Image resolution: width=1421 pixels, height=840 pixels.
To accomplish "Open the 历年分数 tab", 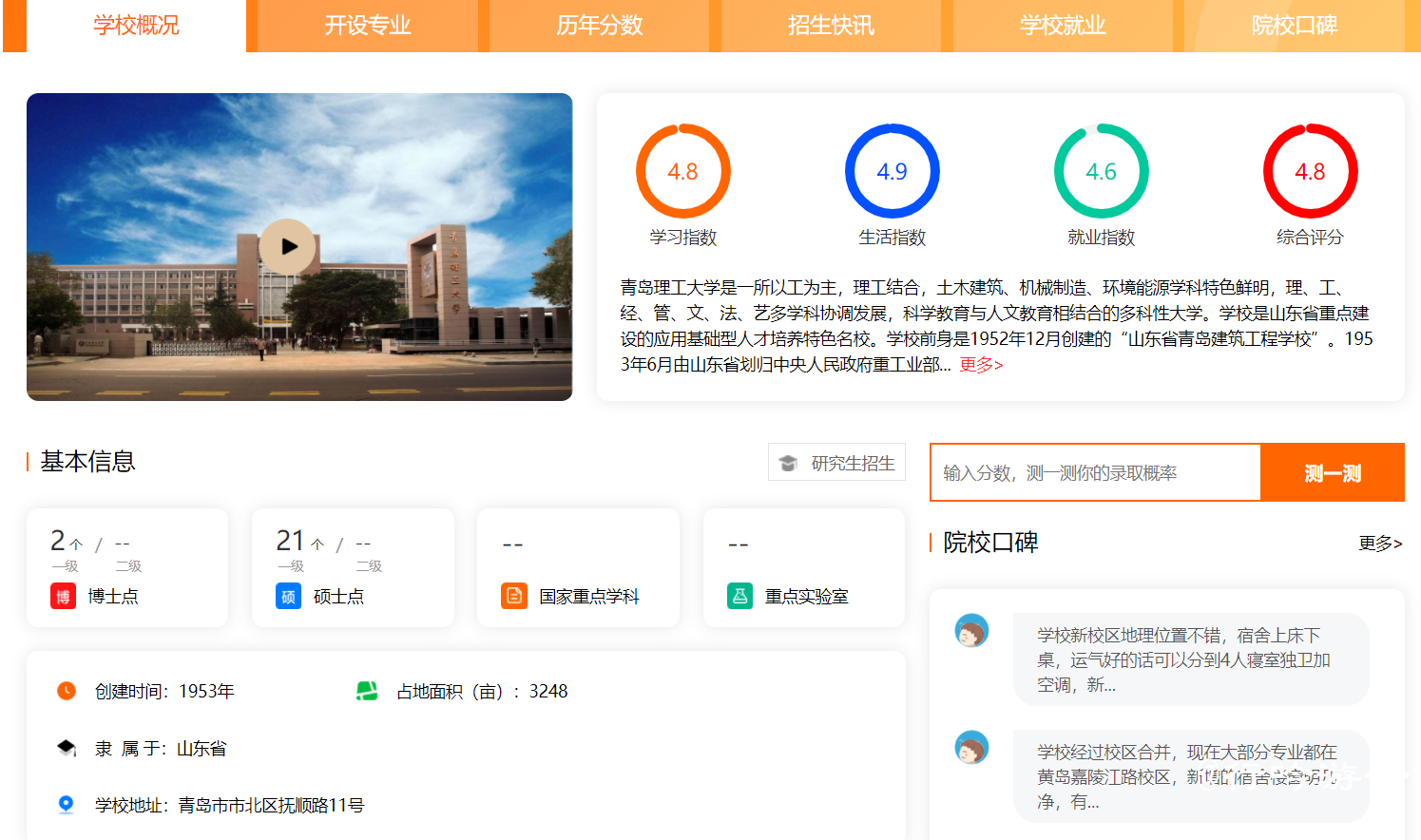I will click(x=600, y=26).
